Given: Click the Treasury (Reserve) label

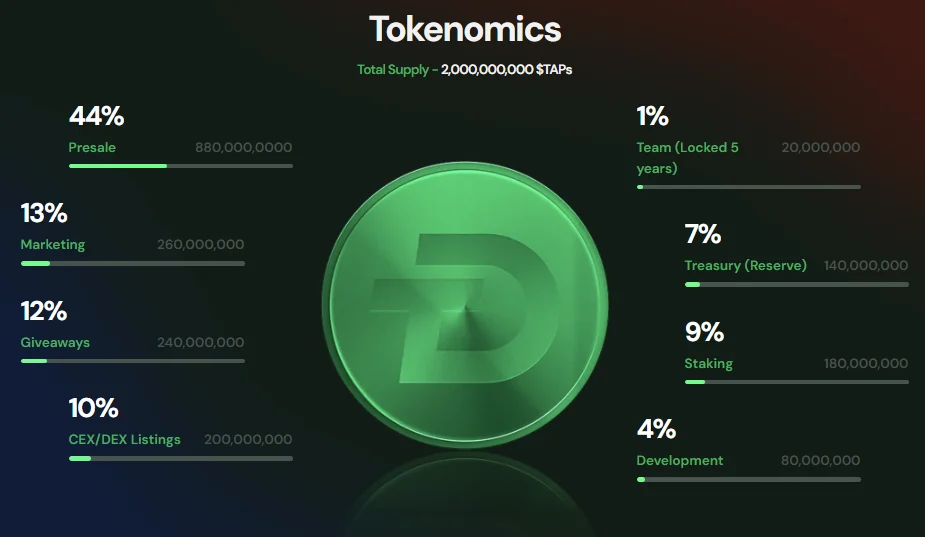Looking at the screenshot, I should [745, 265].
